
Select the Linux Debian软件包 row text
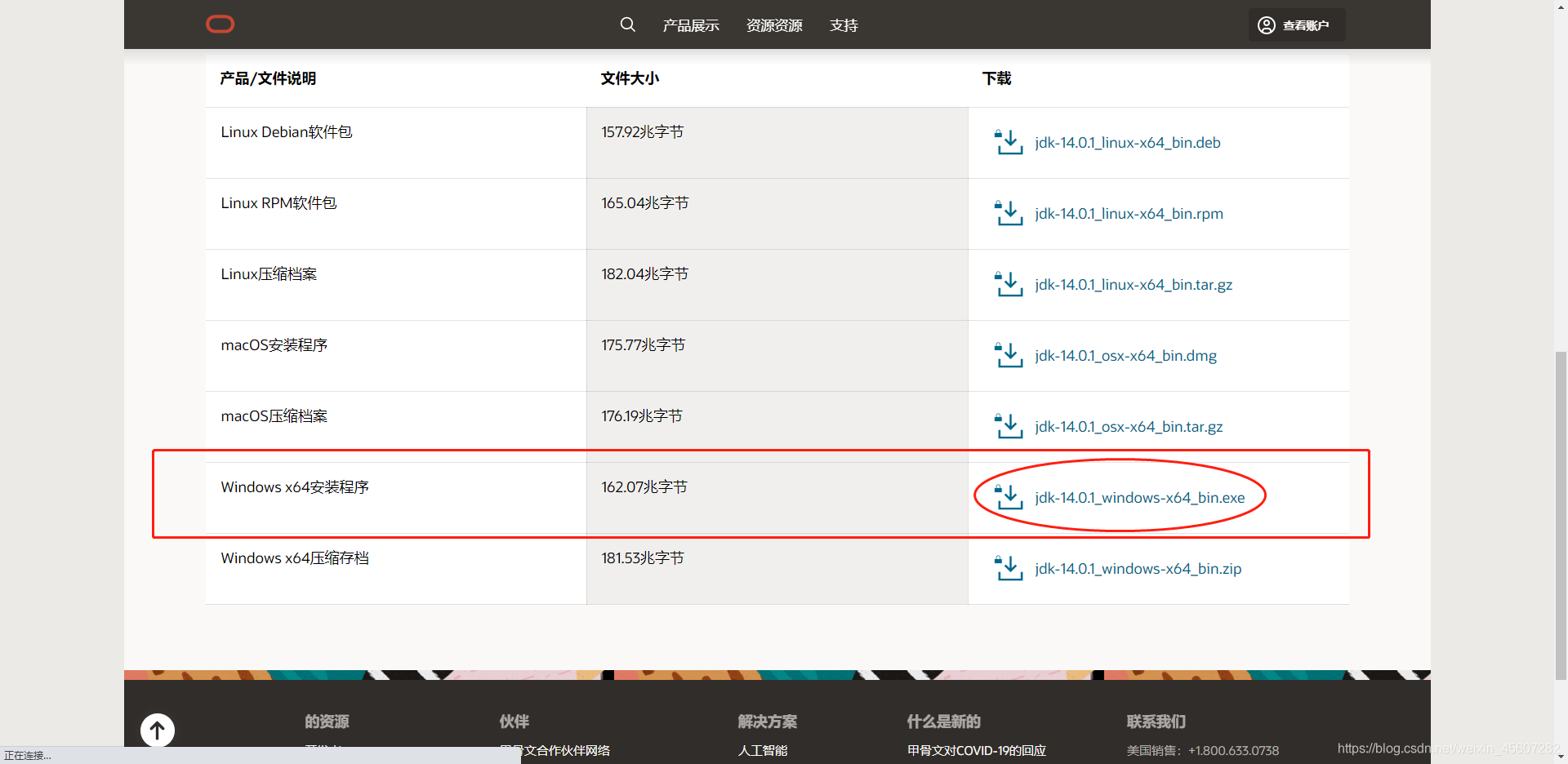[x=287, y=132]
